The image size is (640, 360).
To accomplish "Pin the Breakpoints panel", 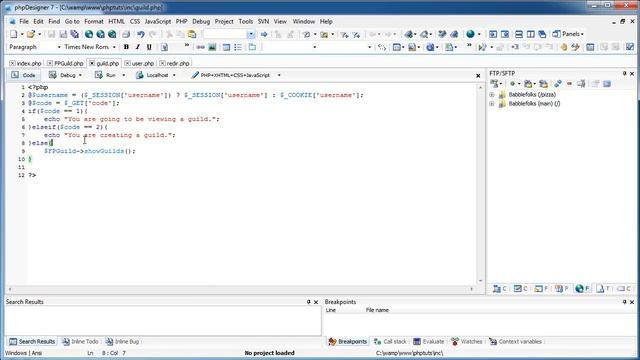I will [624, 302].
